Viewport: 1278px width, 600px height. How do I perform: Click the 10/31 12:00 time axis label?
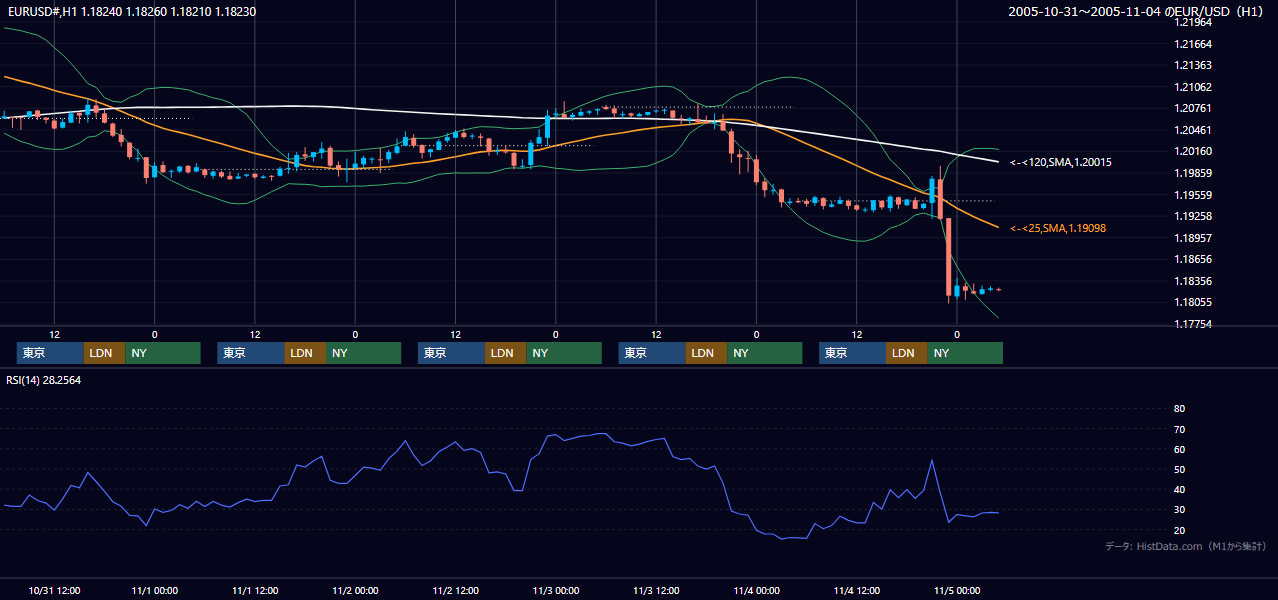pos(54,590)
